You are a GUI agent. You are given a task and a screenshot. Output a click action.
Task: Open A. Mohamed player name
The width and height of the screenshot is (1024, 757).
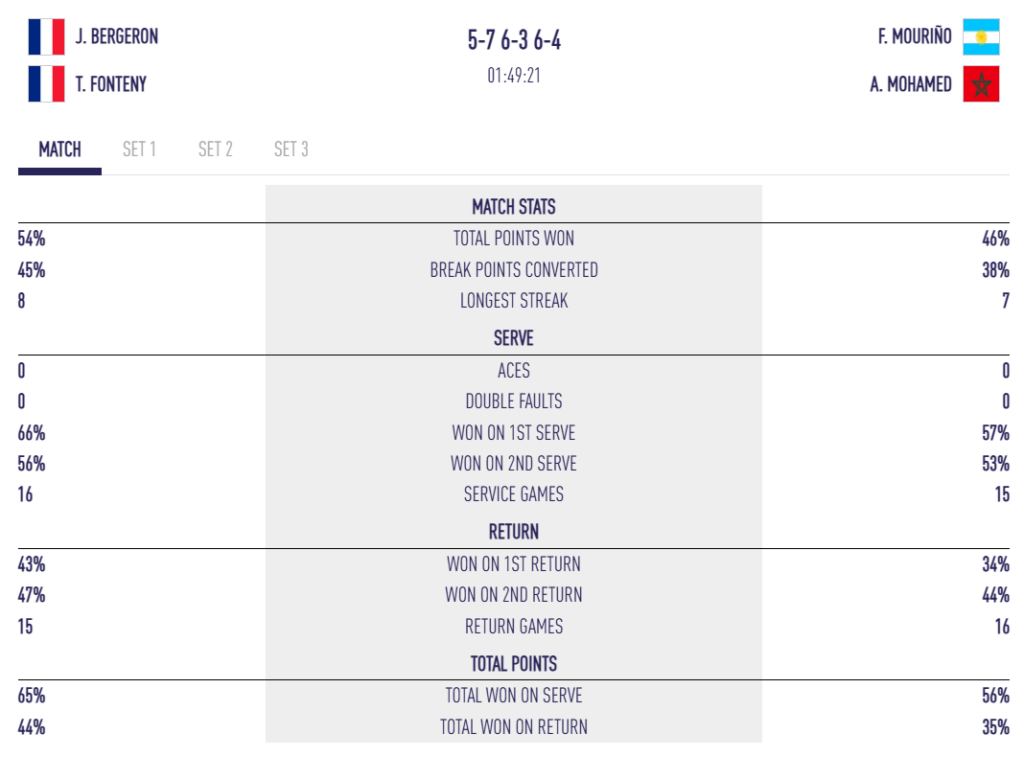pyautogui.click(x=910, y=84)
